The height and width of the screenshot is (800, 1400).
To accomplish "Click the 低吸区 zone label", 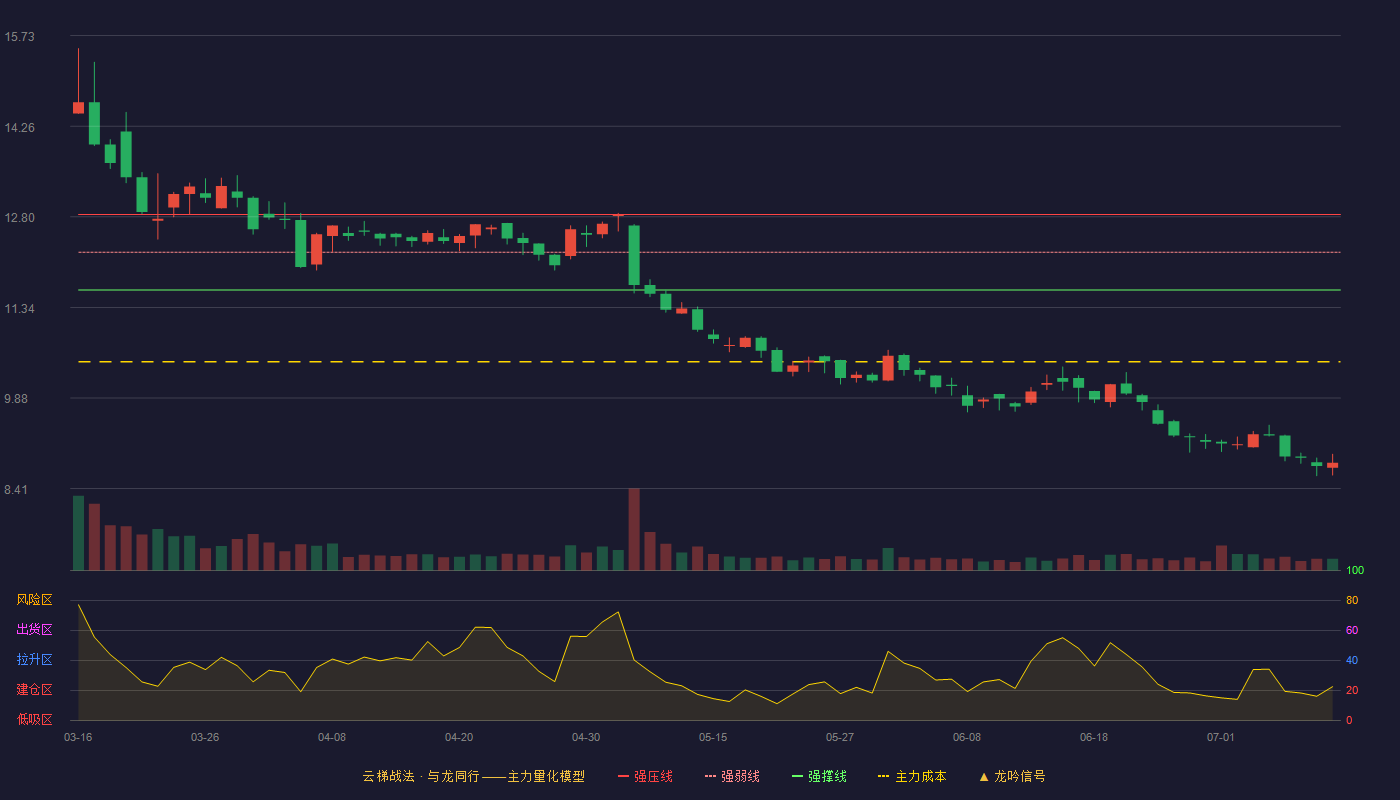I will [x=34, y=719].
